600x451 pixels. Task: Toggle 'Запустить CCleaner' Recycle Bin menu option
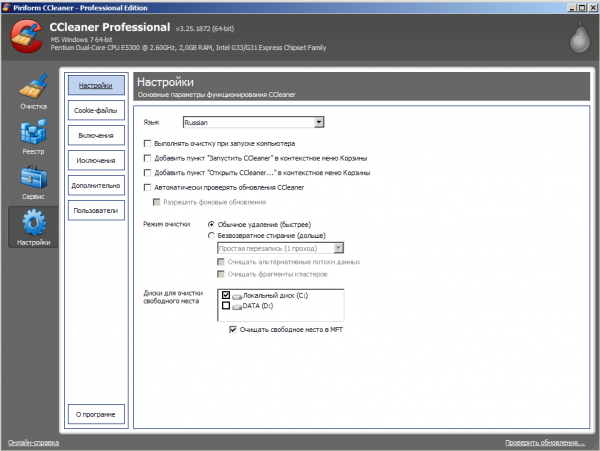[147, 158]
